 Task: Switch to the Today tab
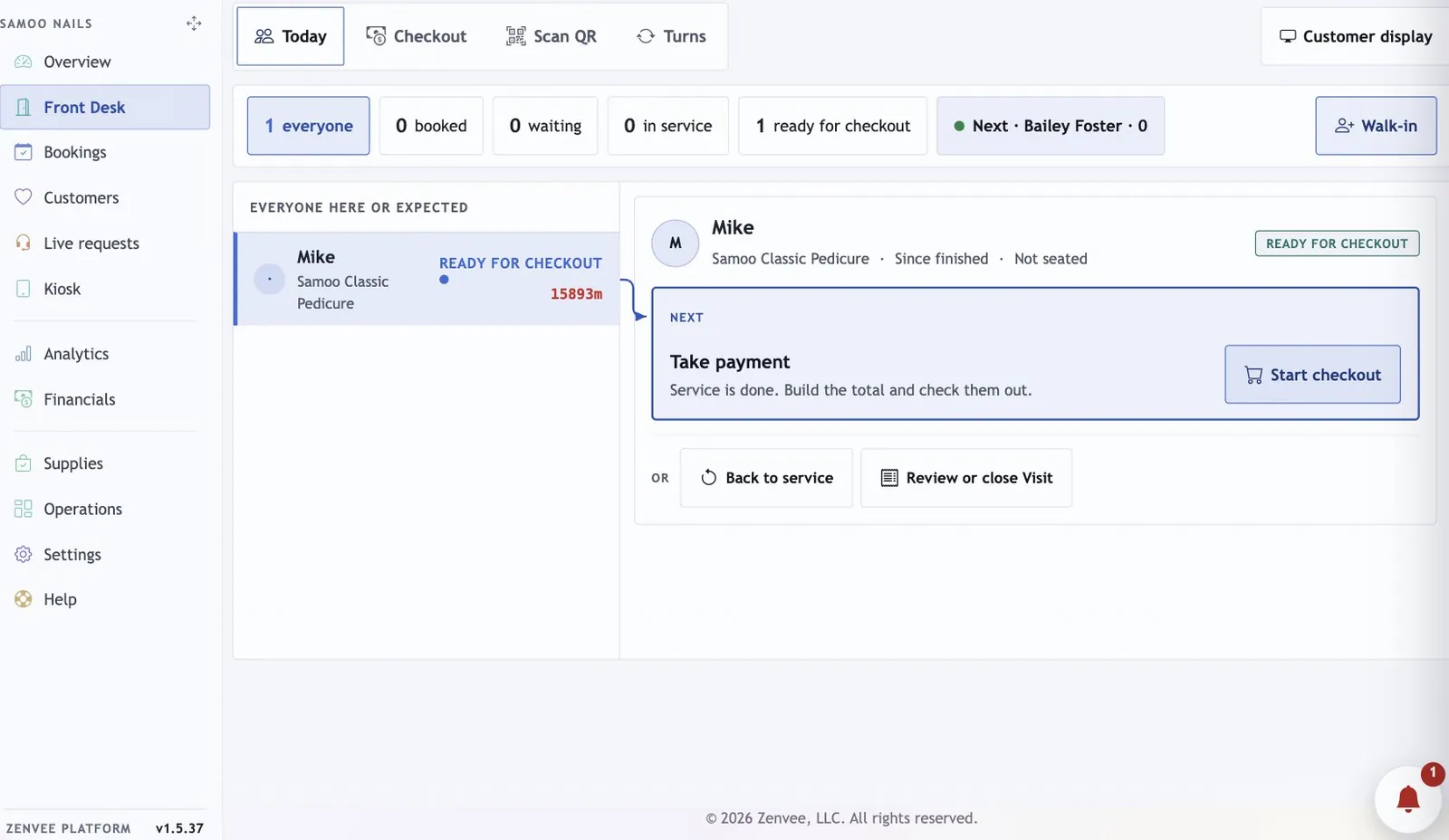coord(291,36)
